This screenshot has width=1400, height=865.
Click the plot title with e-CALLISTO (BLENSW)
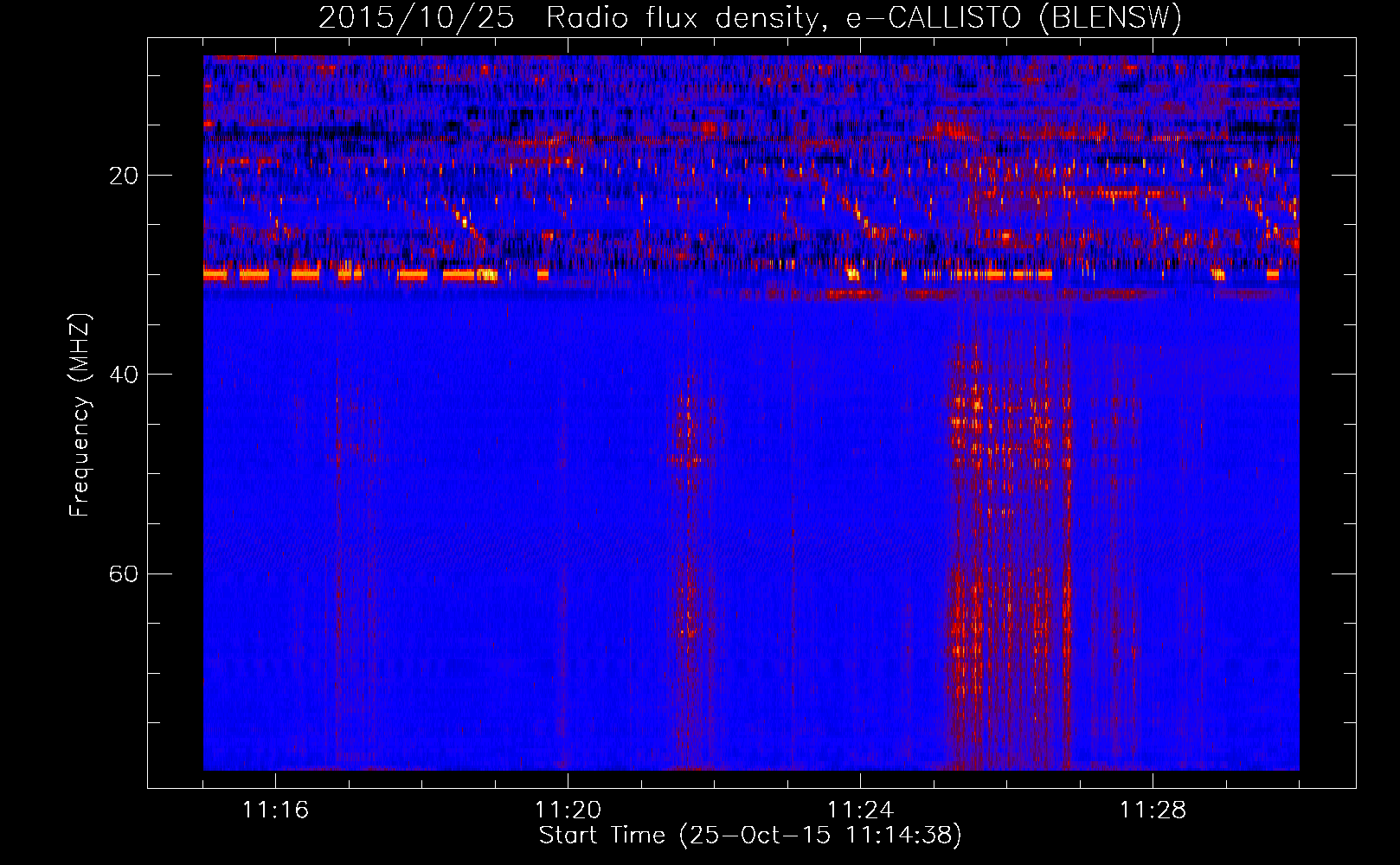coord(750,17)
